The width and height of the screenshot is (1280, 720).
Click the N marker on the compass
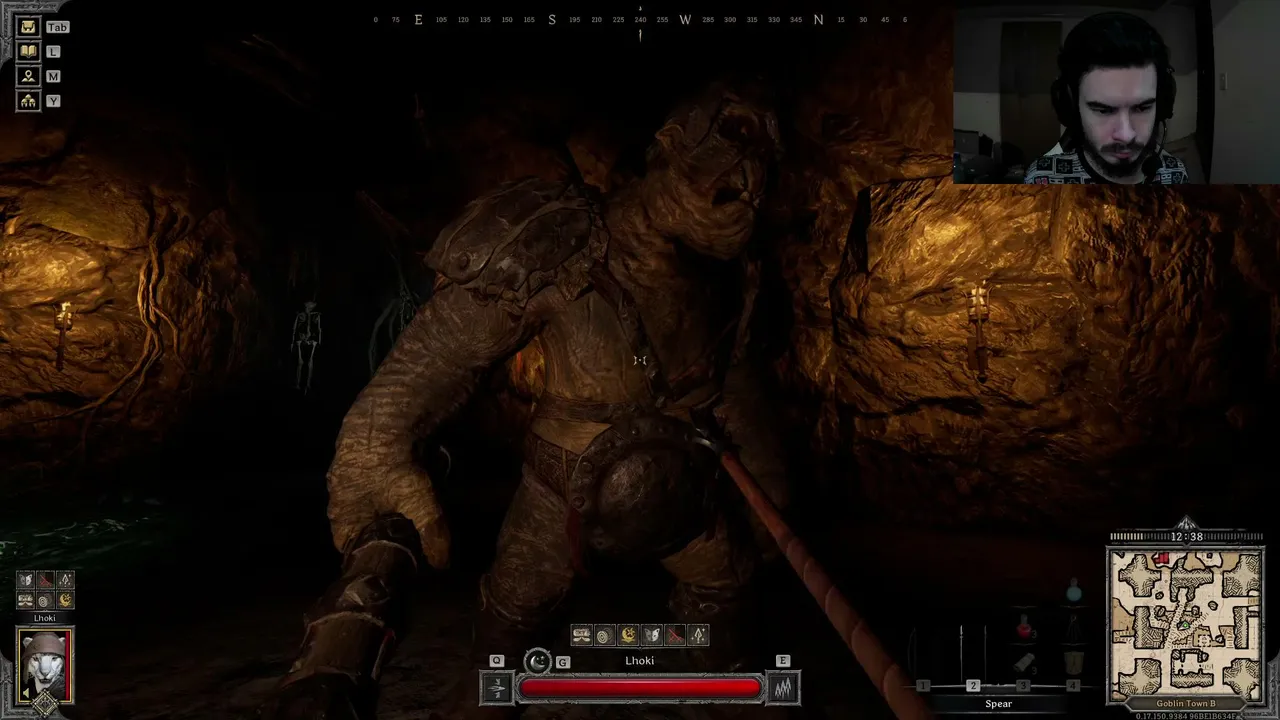tap(818, 20)
